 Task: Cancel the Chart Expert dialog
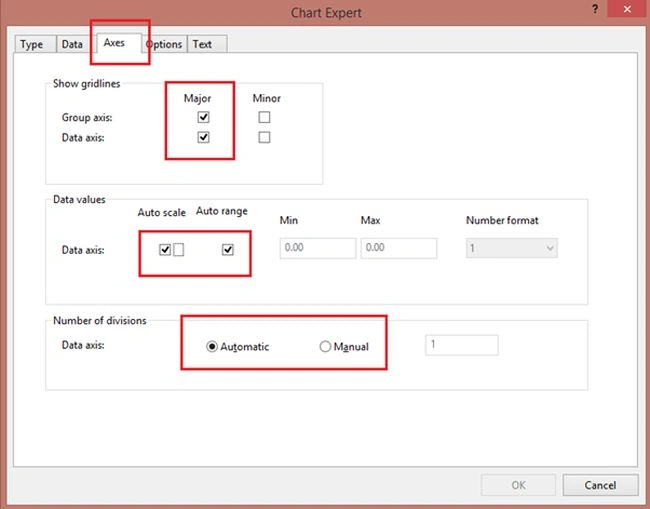tap(600, 485)
